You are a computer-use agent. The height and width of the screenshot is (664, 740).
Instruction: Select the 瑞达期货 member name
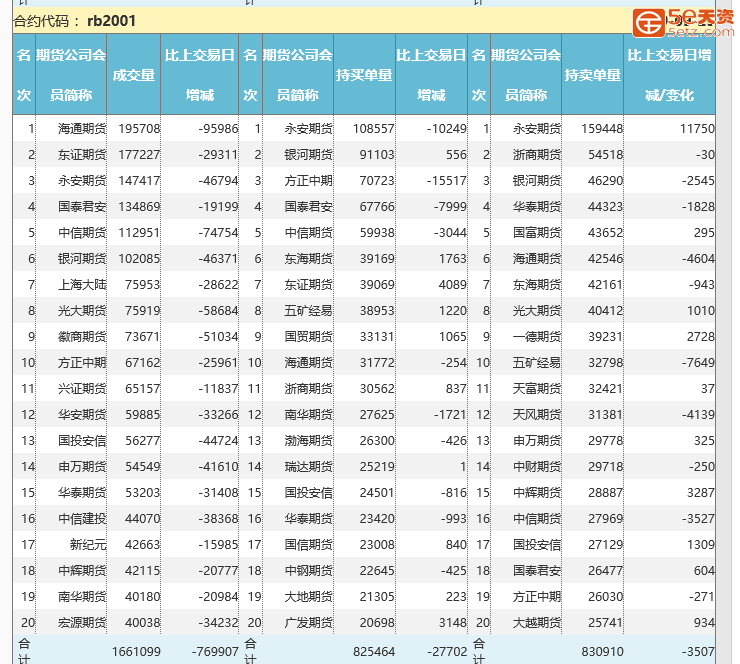(308, 466)
